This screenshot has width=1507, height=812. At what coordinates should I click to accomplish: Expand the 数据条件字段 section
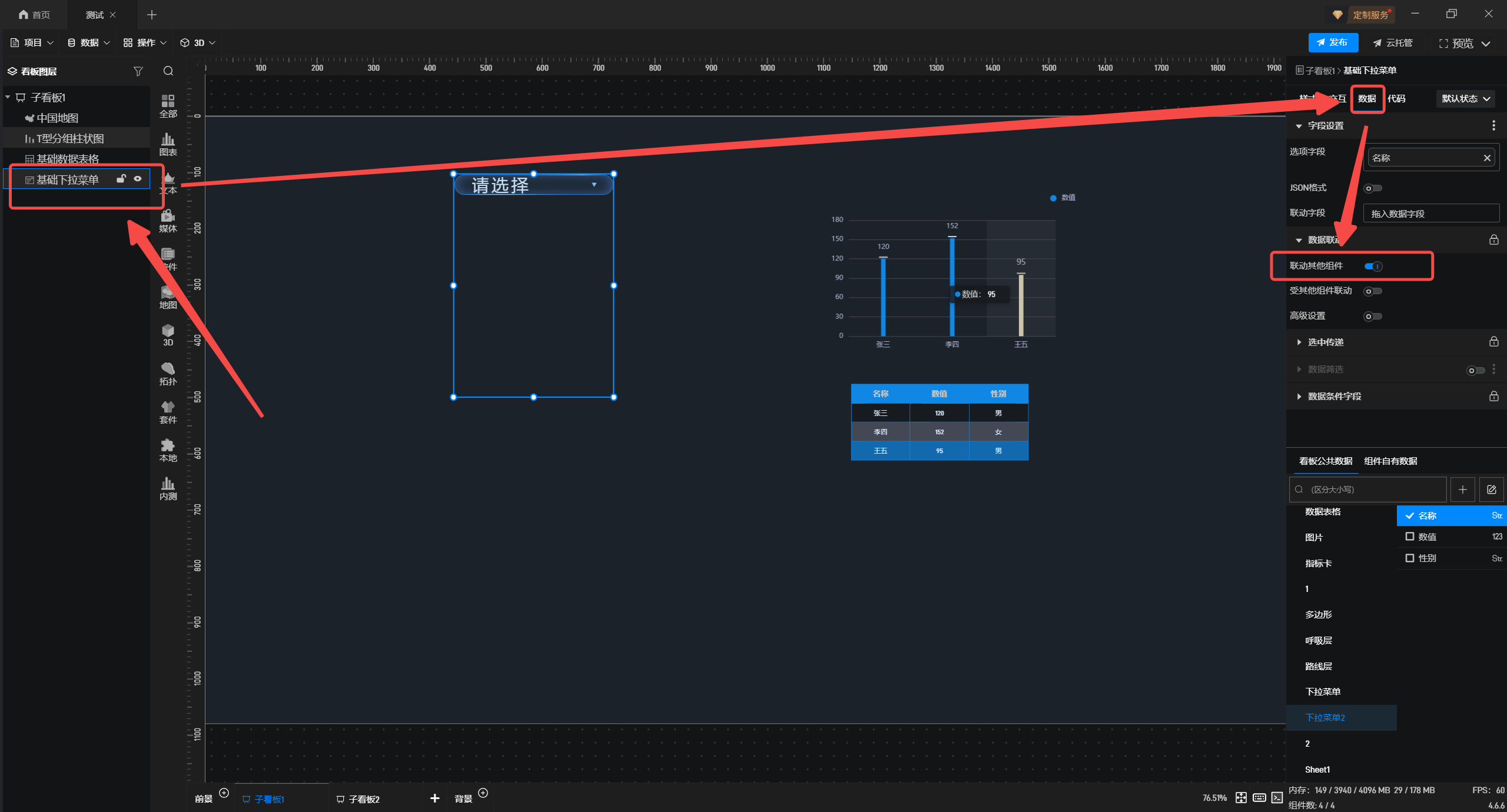1334,397
